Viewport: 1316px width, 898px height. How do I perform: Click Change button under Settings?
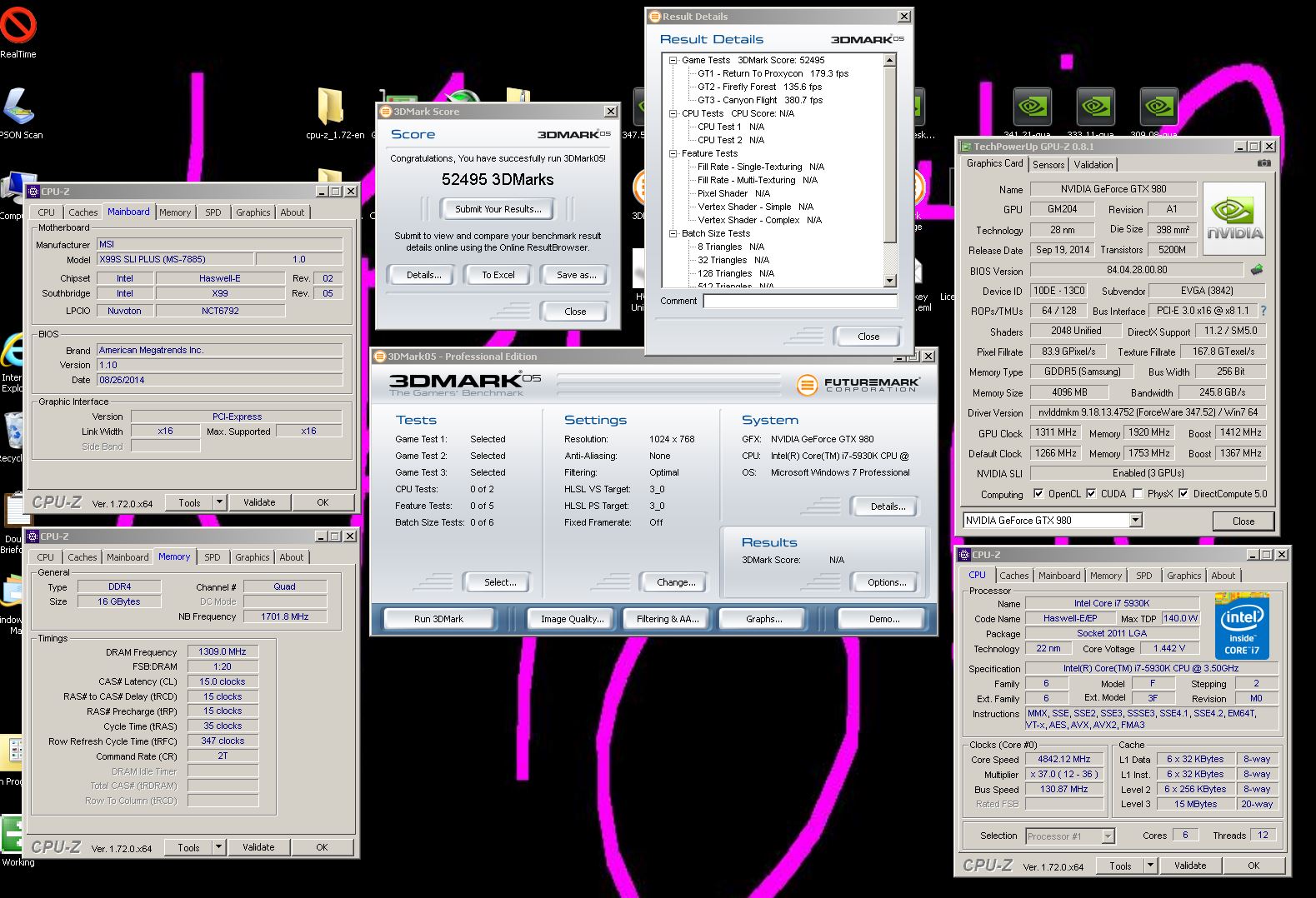pos(676,582)
